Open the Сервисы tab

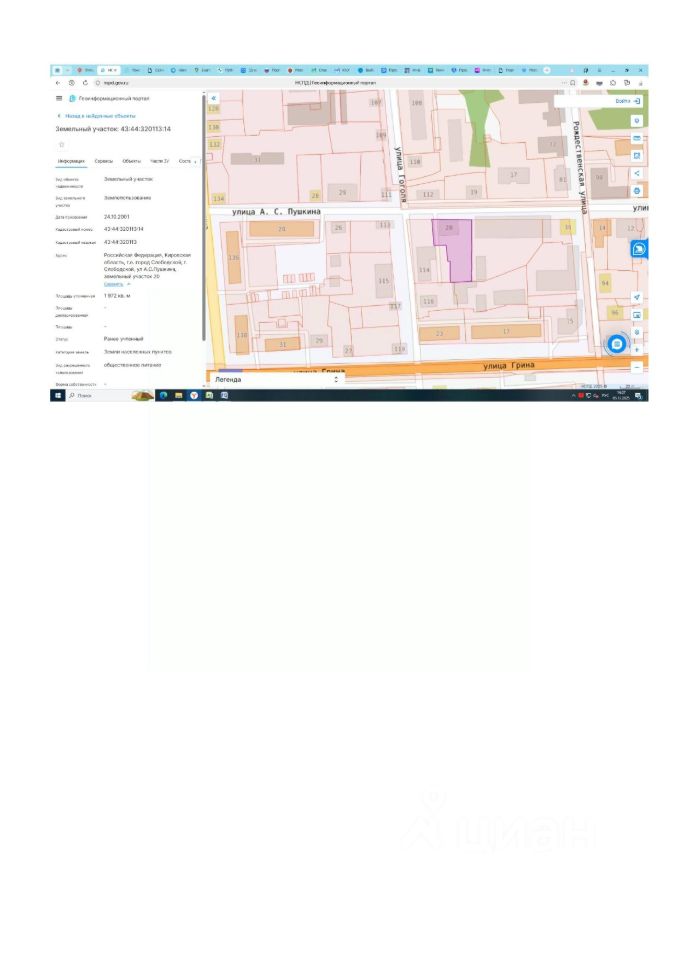coord(104,161)
